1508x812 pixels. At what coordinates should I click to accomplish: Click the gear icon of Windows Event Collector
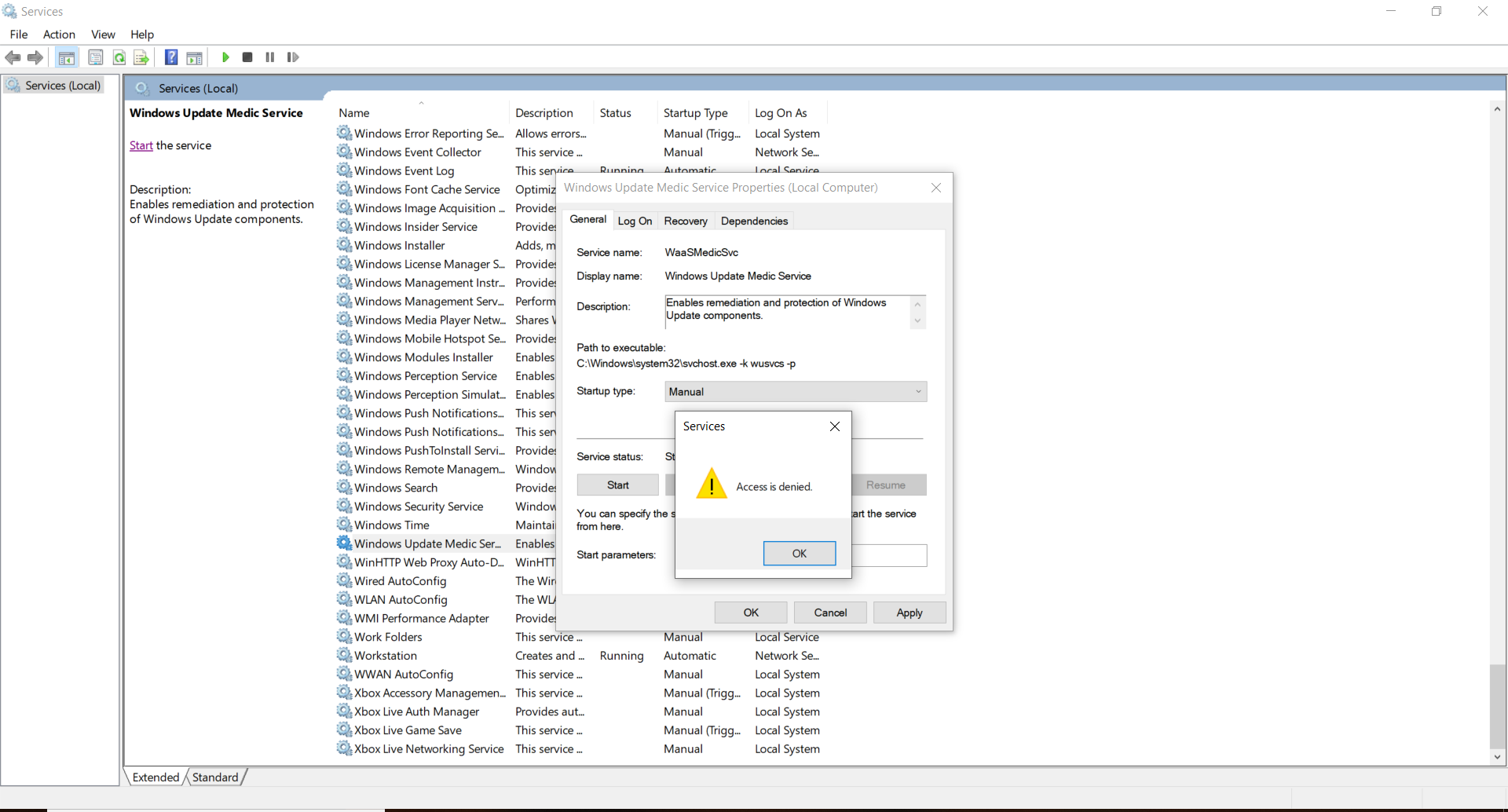coord(344,152)
